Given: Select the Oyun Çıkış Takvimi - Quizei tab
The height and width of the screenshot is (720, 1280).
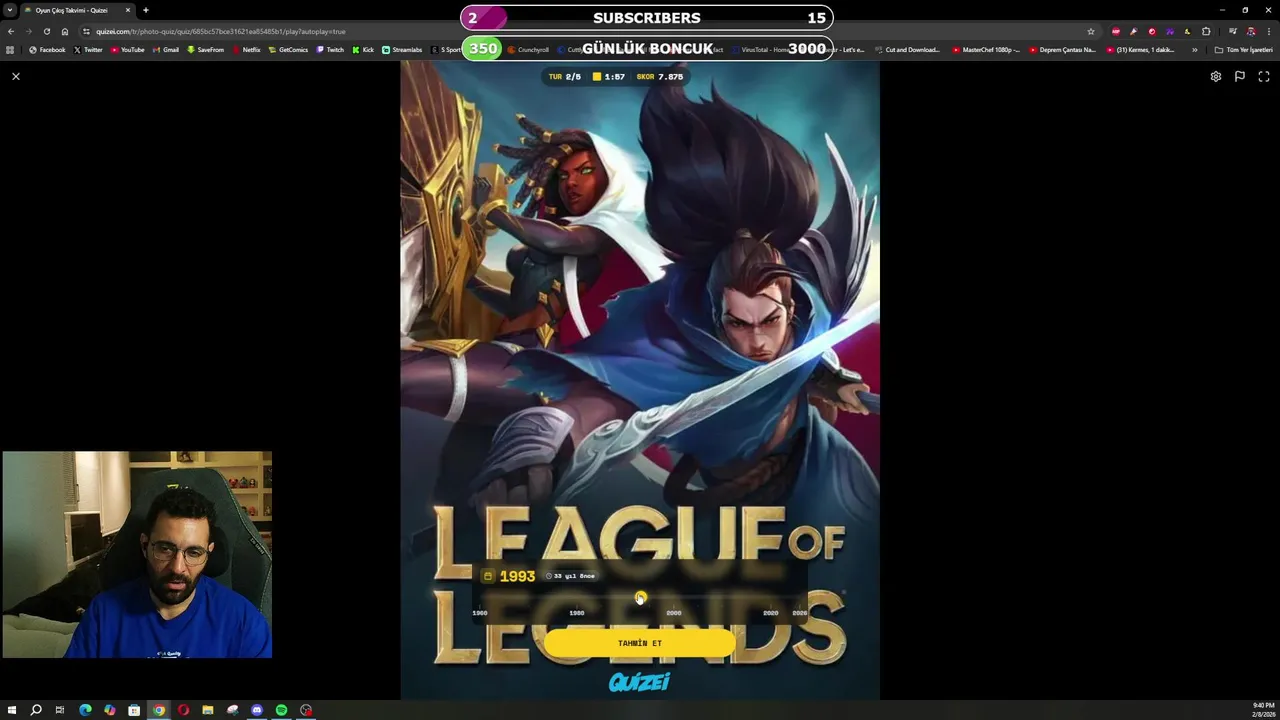Looking at the screenshot, I should [x=76, y=10].
